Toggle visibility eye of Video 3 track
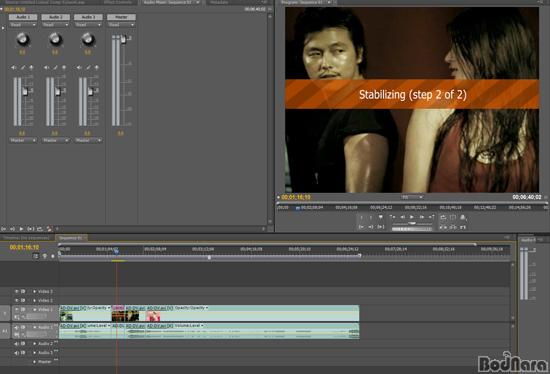The image size is (550, 374). pyautogui.click(x=16, y=291)
